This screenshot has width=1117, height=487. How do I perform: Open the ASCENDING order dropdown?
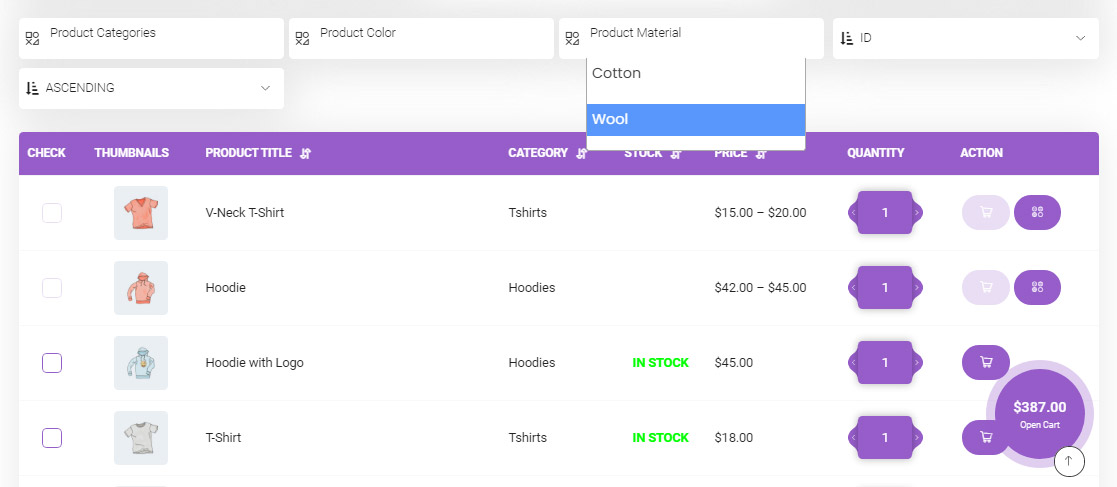(151, 88)
